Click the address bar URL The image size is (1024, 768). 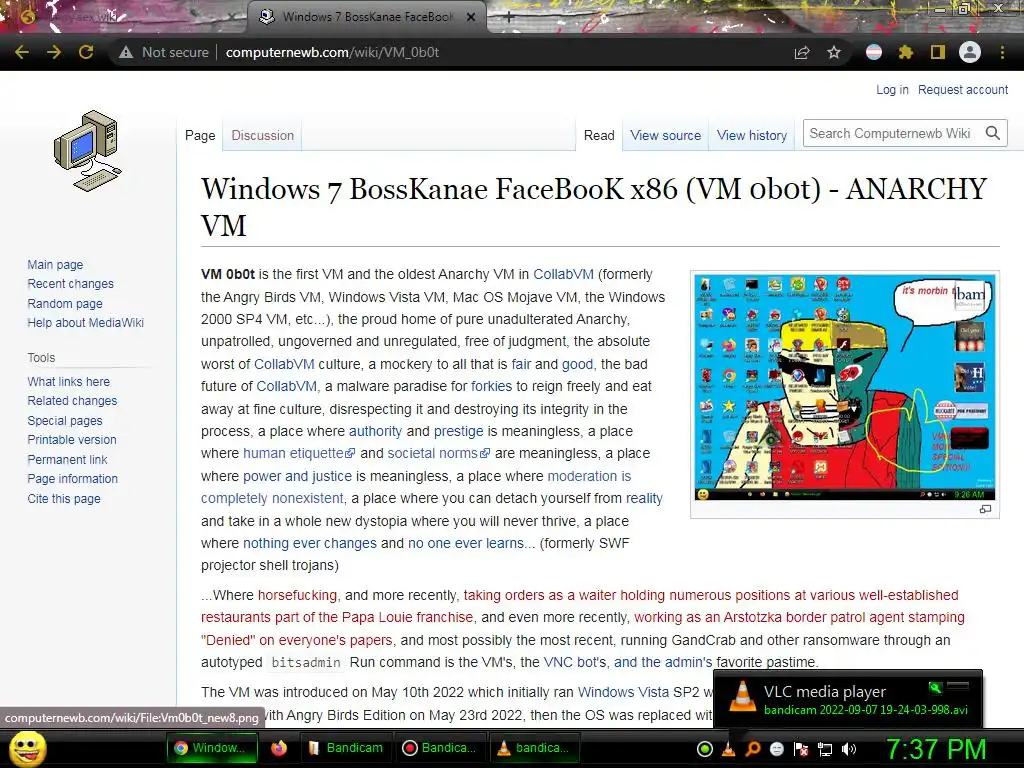pos(332,52)
